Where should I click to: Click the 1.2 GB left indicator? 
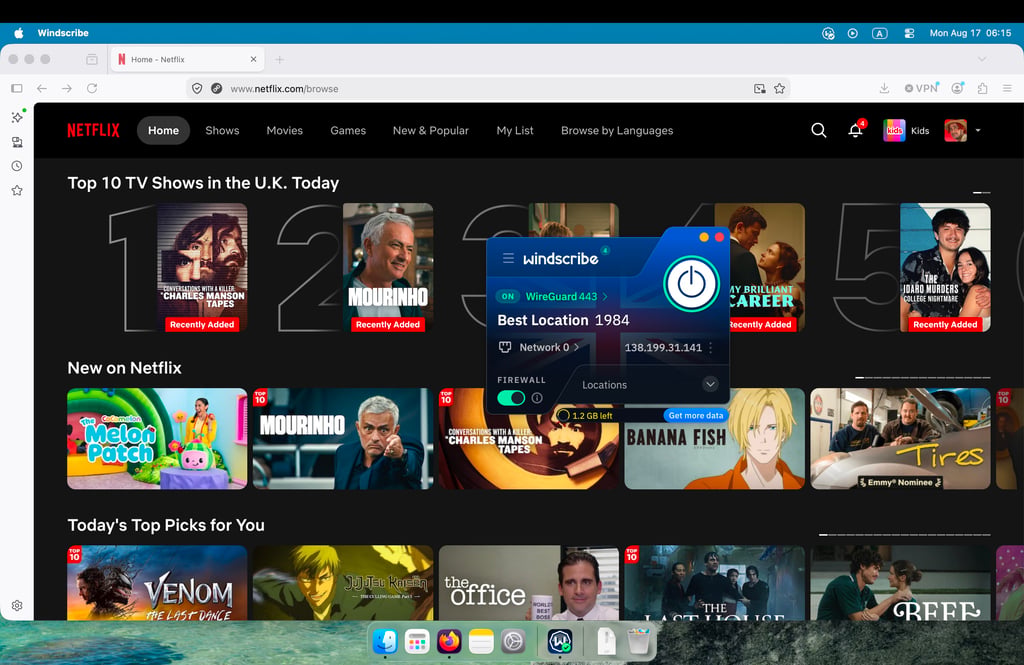click(x=585, y=415)
